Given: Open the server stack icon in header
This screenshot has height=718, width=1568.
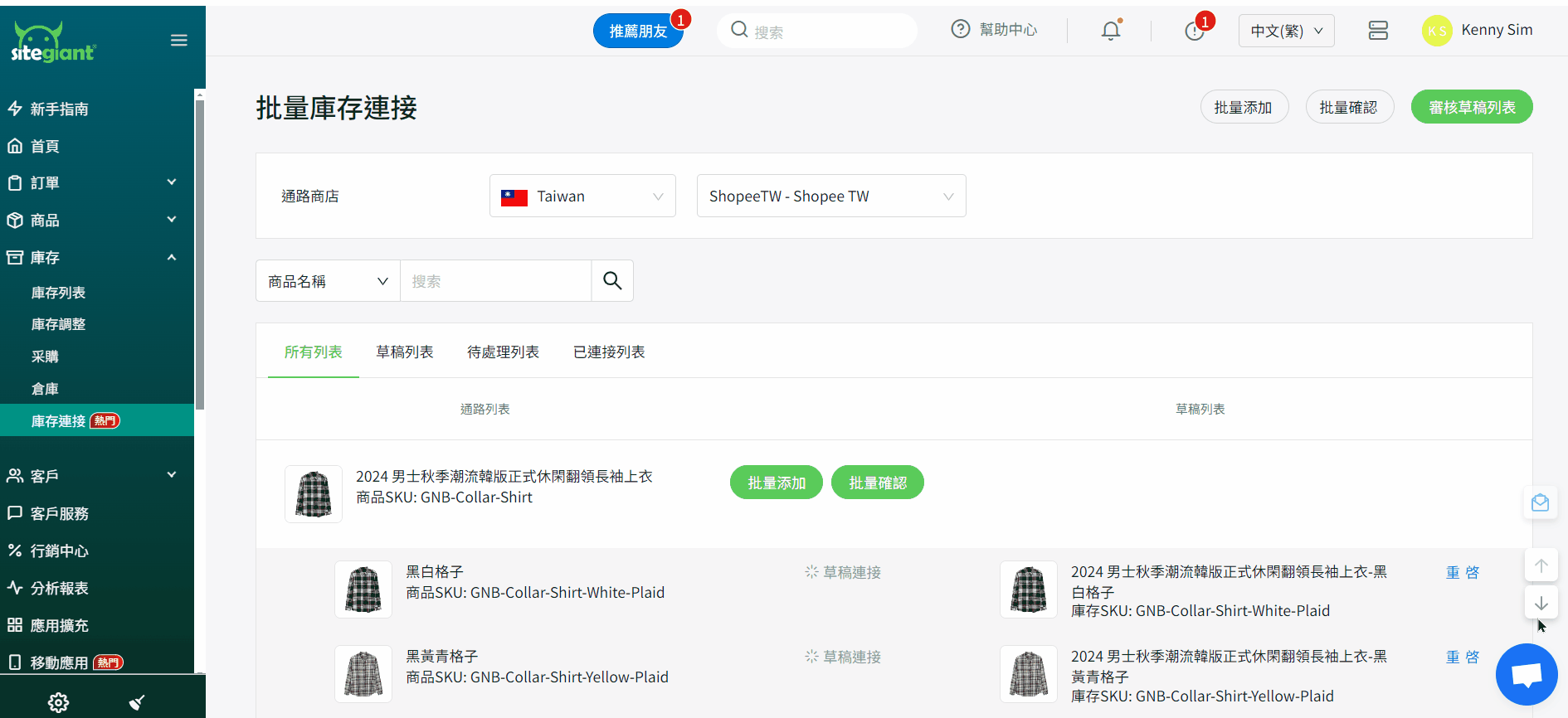Looking at the screenshot, I should click(x=1378, y=31).
